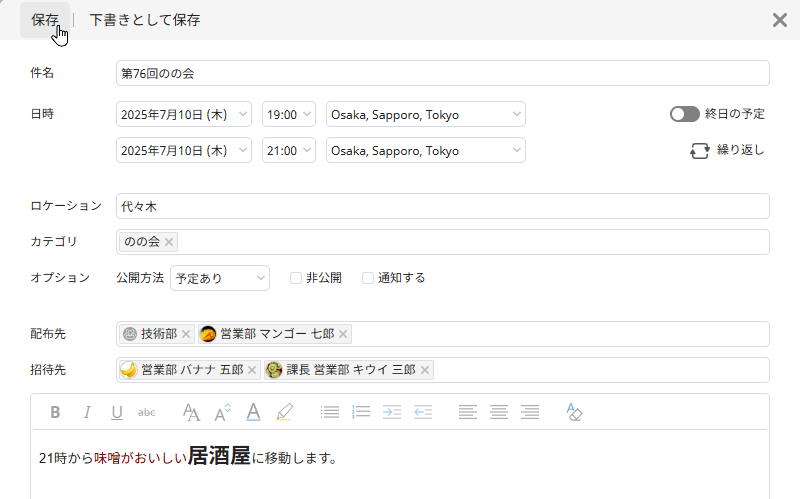Clear formatting eraser icon
Viewport: 800px width, 499px height.
tap(574, 412)
